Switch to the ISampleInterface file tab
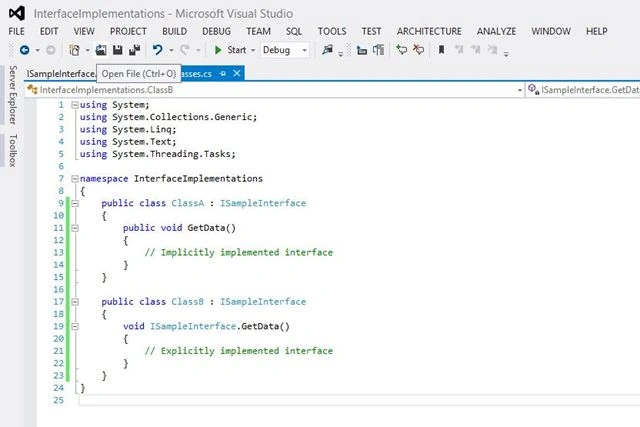This screenshot has height=427, width=640. [x=60, y=73]
